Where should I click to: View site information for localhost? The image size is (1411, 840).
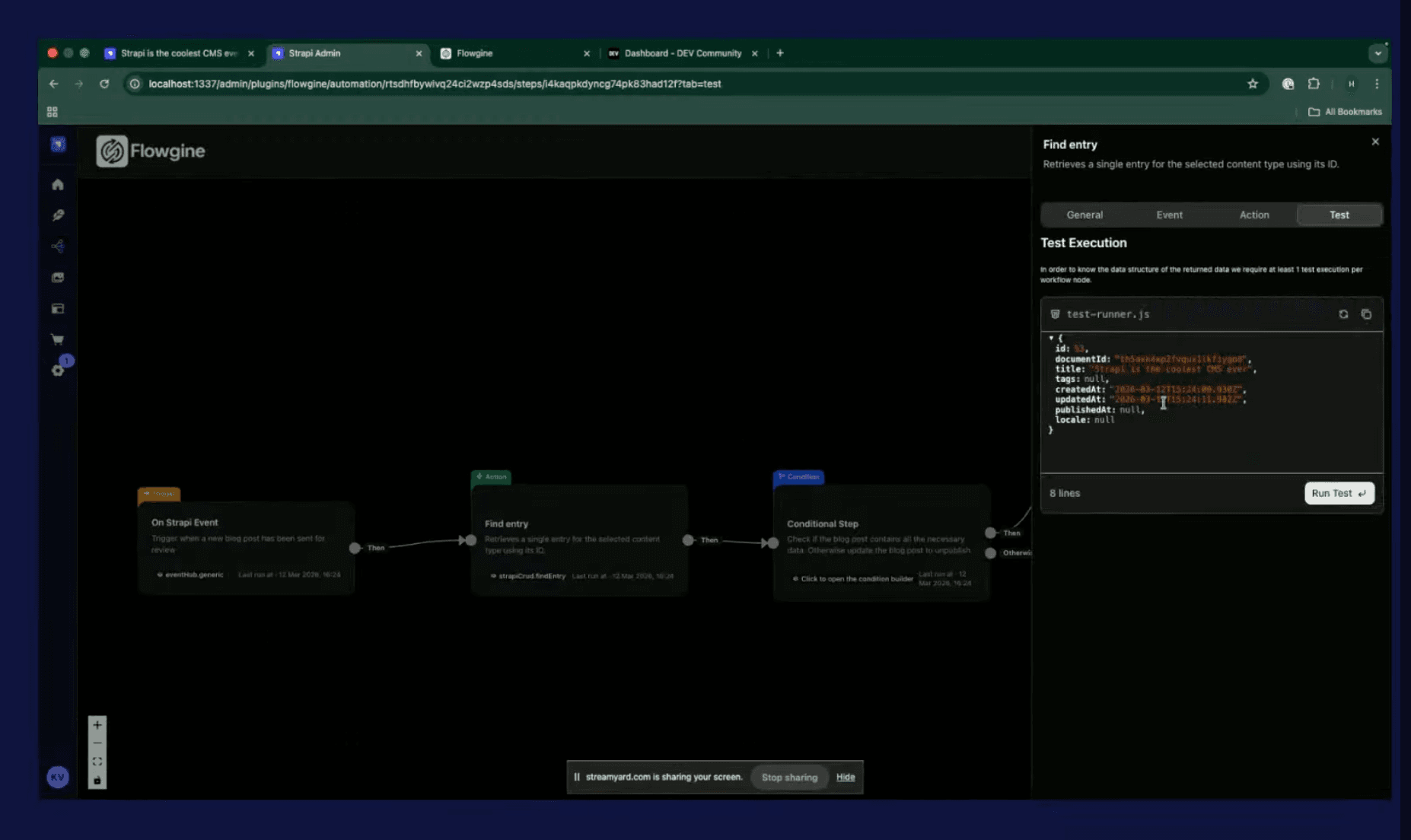point(135,84)
